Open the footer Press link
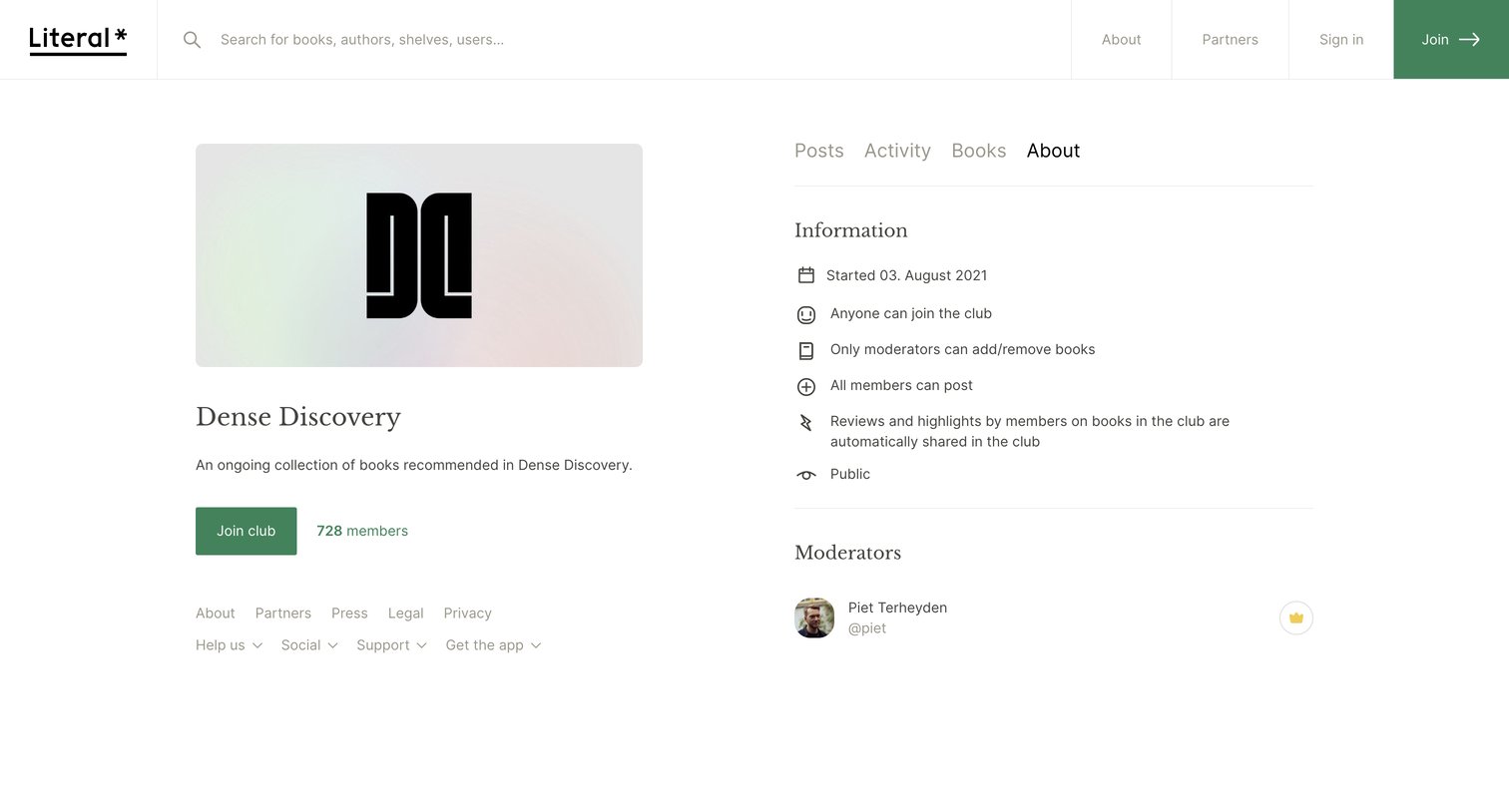The width and height of the screenshot is (1509, 812). 349,613
